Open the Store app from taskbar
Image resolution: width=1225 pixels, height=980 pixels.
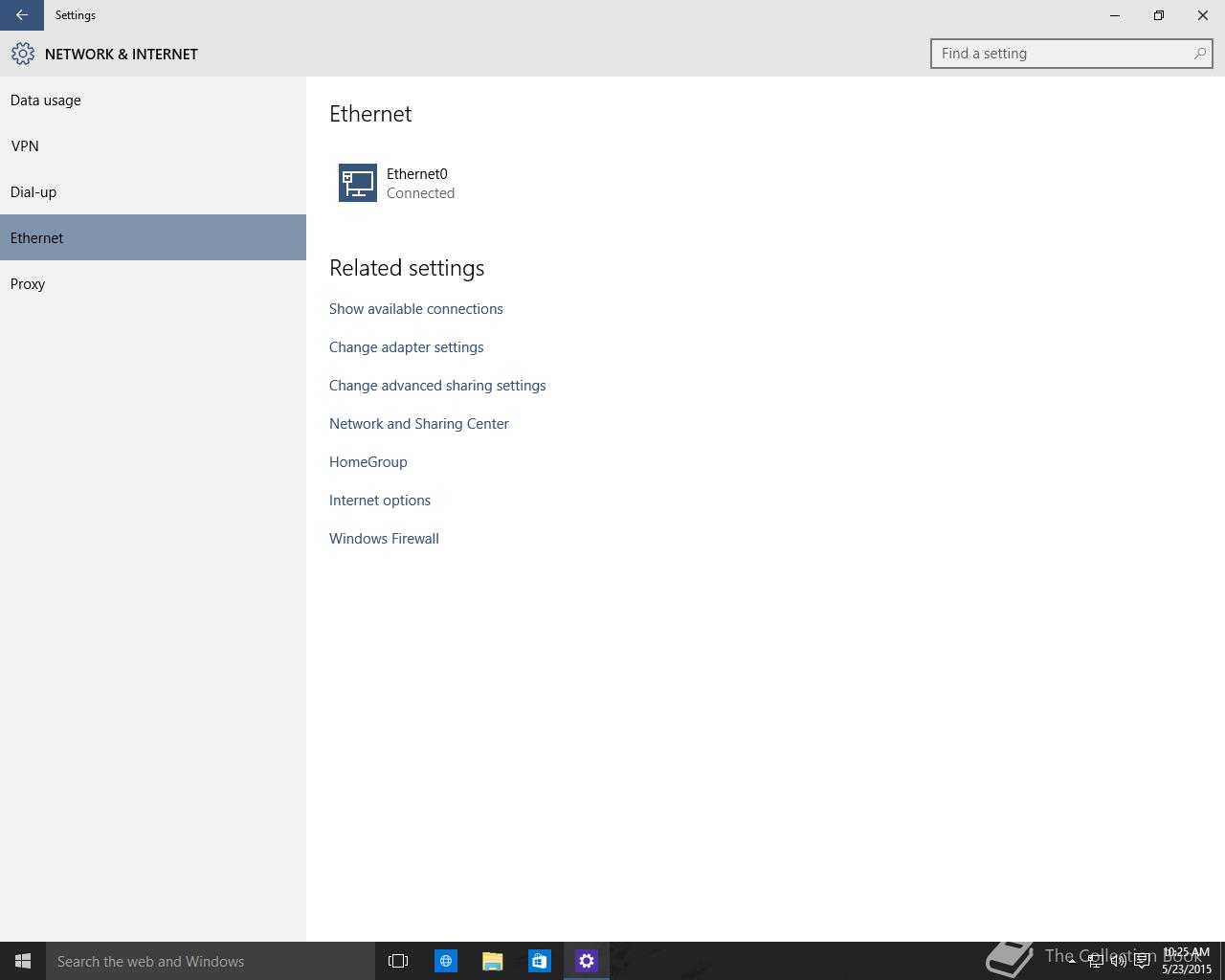click(540, 961)
